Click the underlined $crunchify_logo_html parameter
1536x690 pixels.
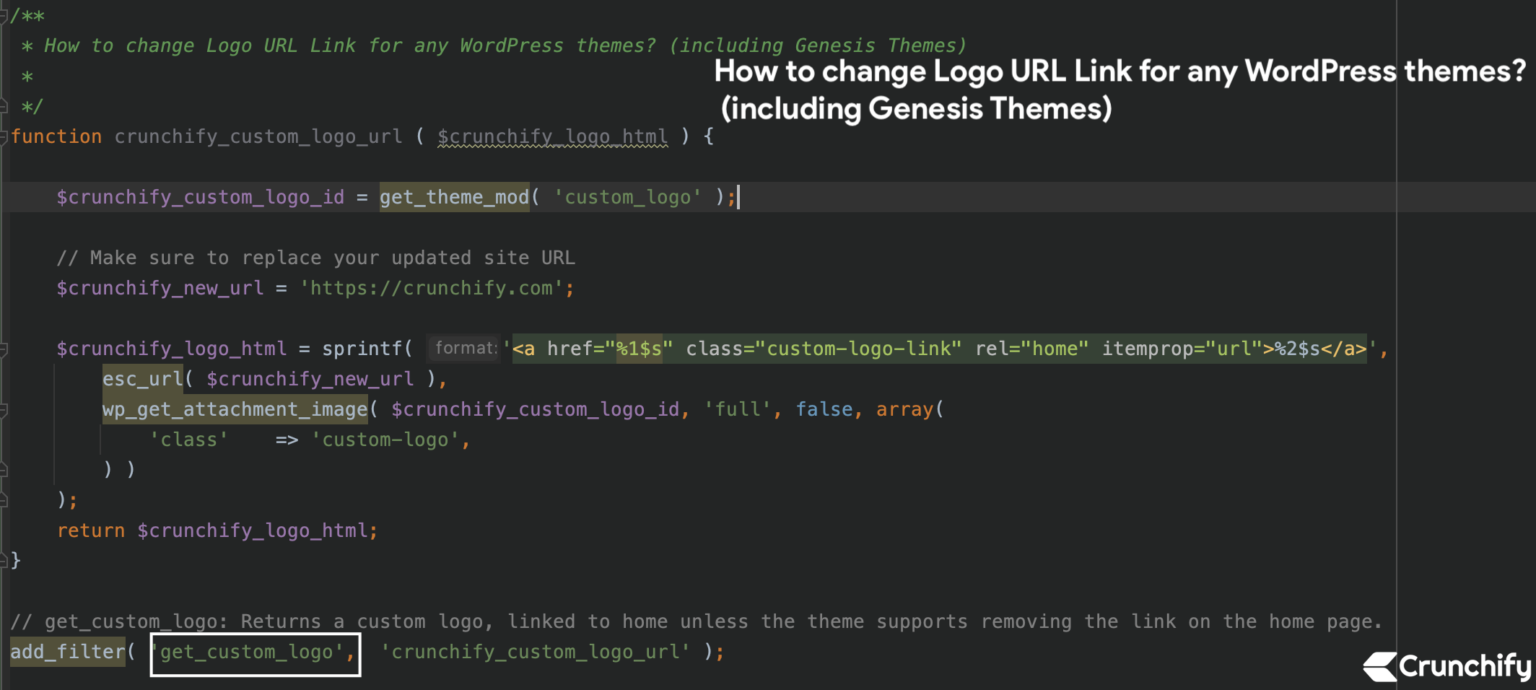pos(552,136)
